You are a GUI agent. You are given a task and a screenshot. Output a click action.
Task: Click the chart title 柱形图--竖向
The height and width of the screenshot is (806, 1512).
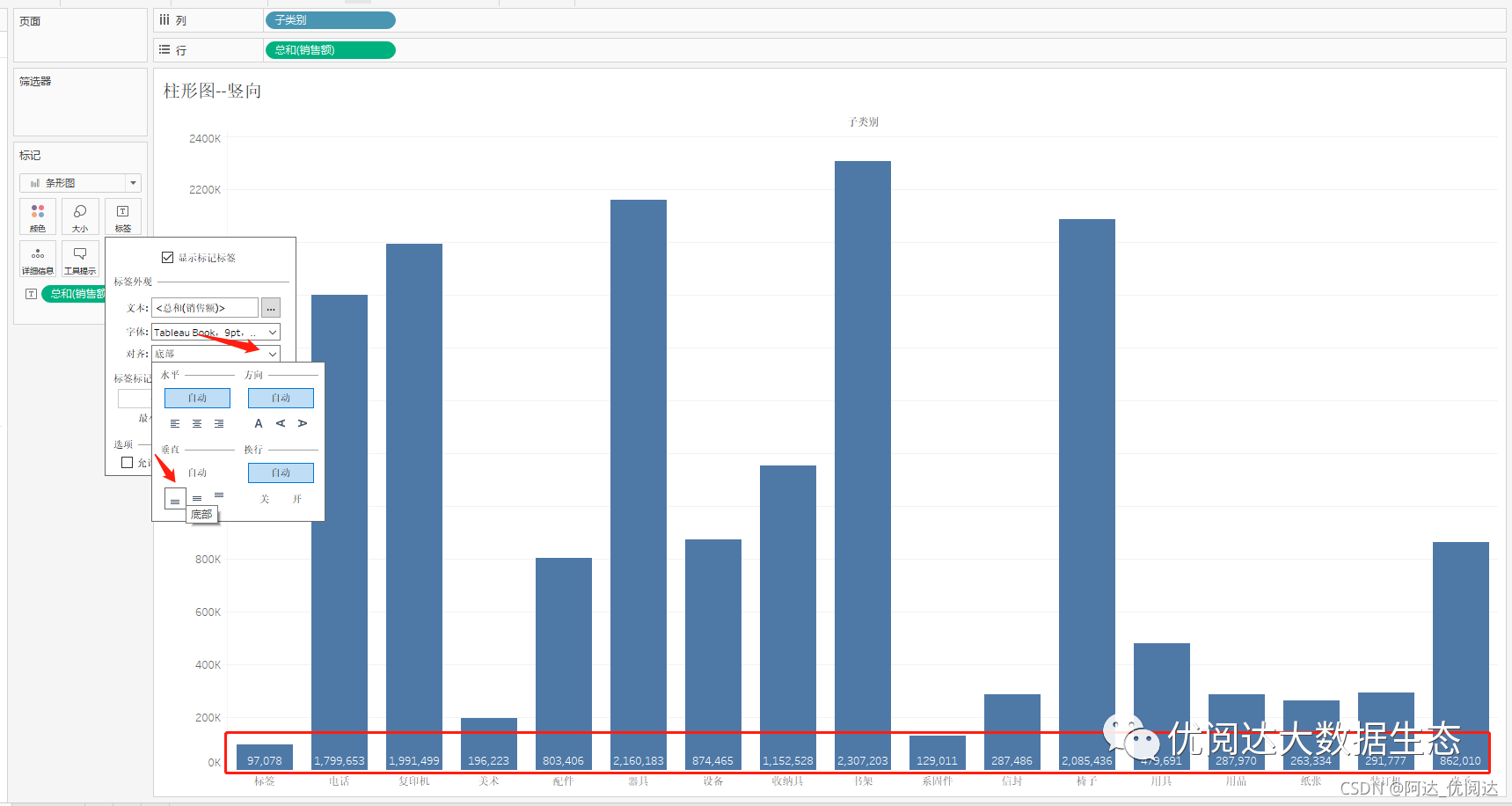[212, 91]
